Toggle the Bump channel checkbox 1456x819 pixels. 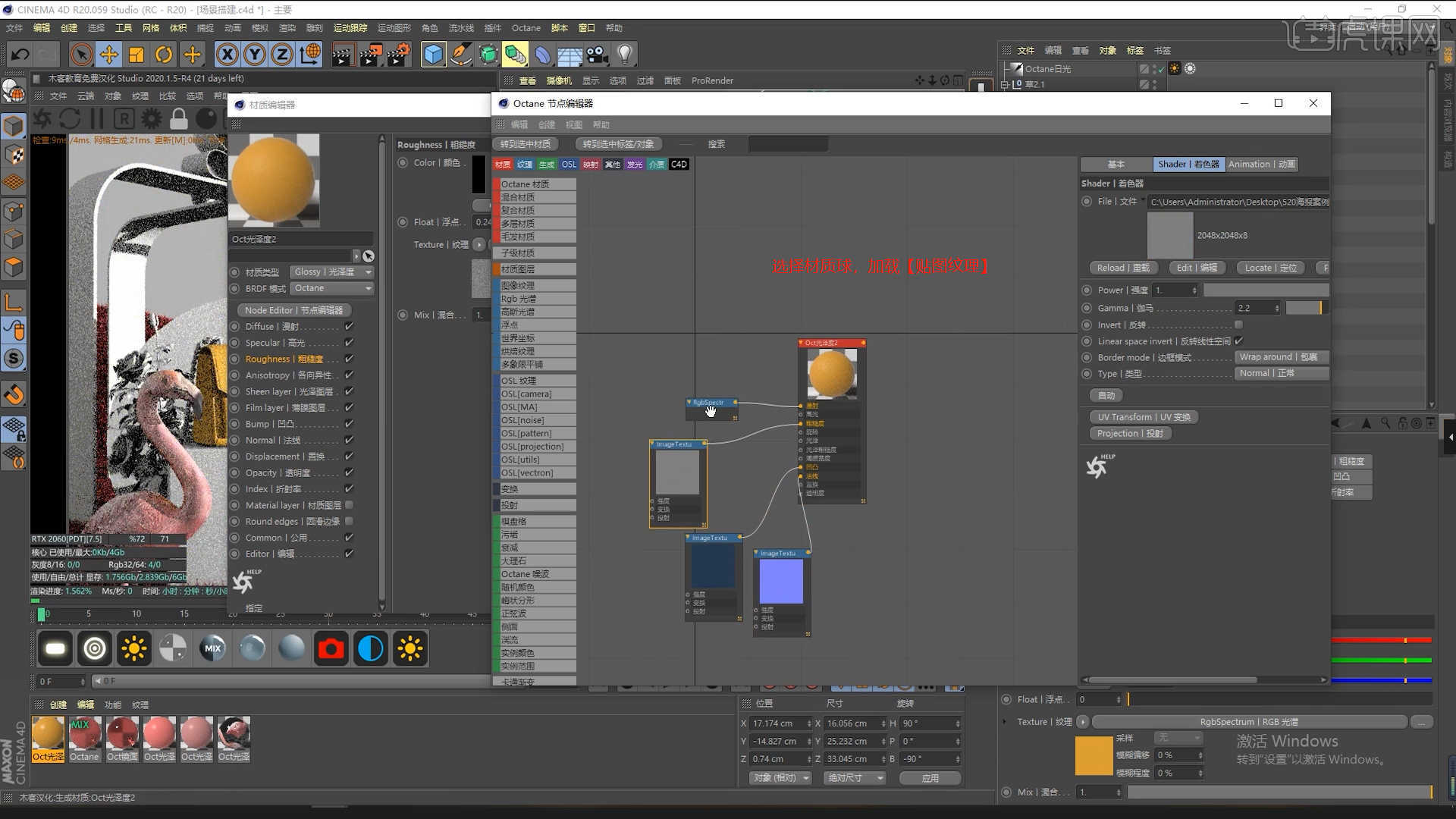[350, 424]
